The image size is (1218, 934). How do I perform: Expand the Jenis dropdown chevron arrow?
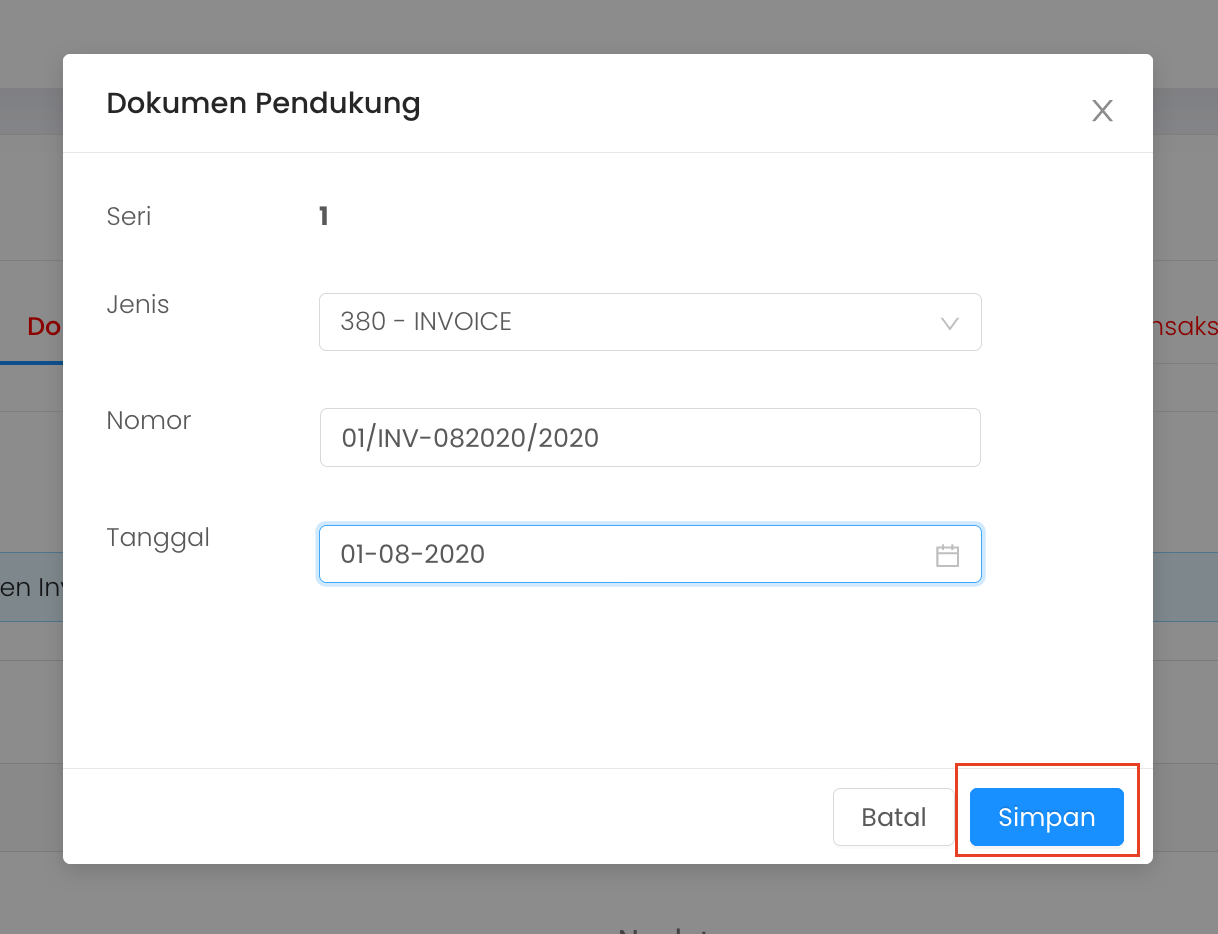click(x=950, y=323)
